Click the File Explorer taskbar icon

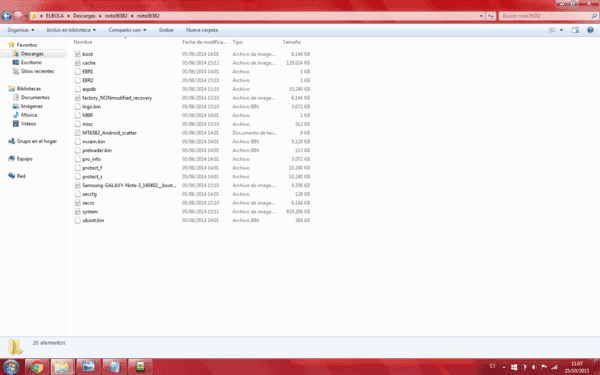[62, 367]
